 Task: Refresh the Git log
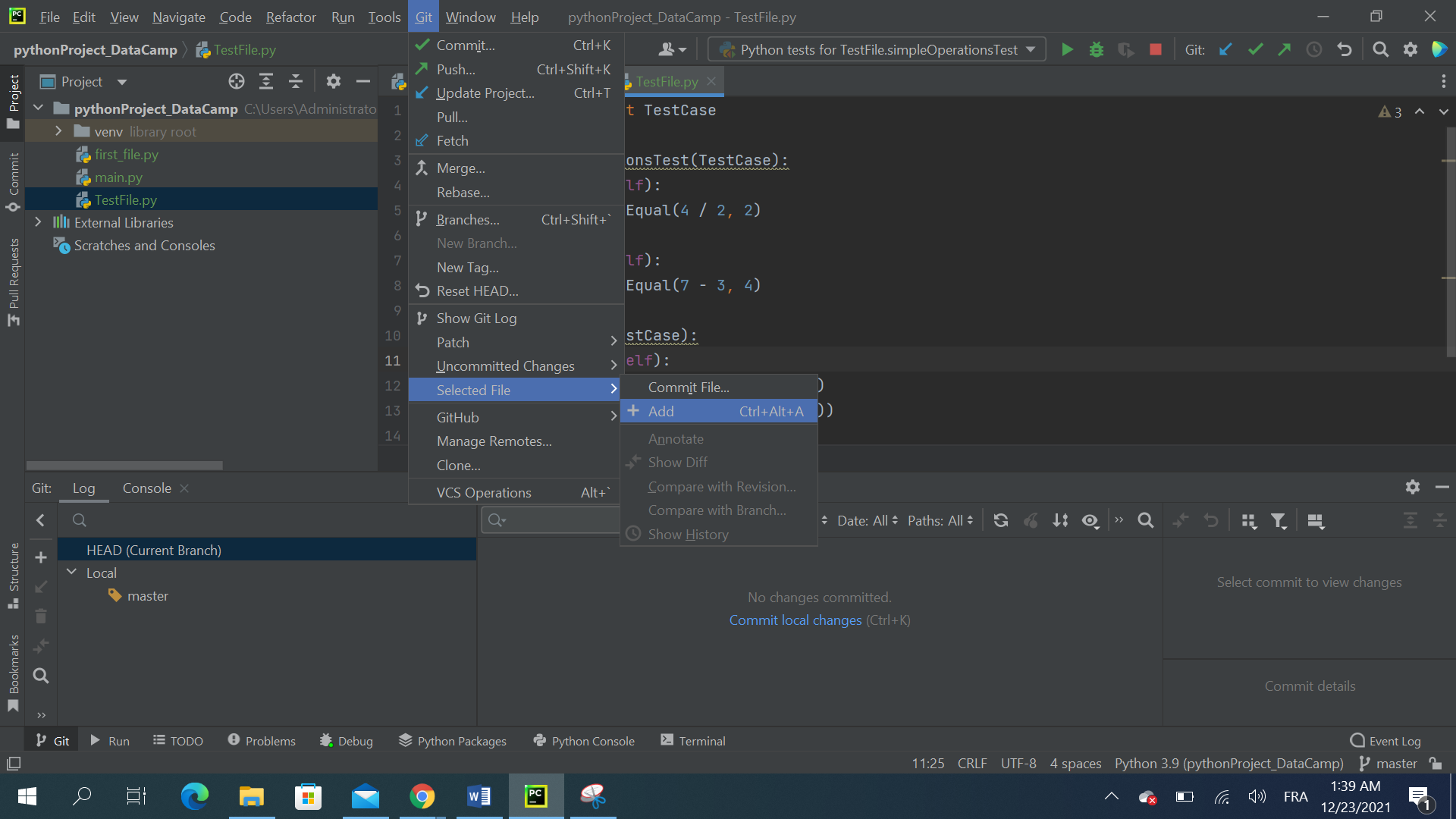[1001, 521]
